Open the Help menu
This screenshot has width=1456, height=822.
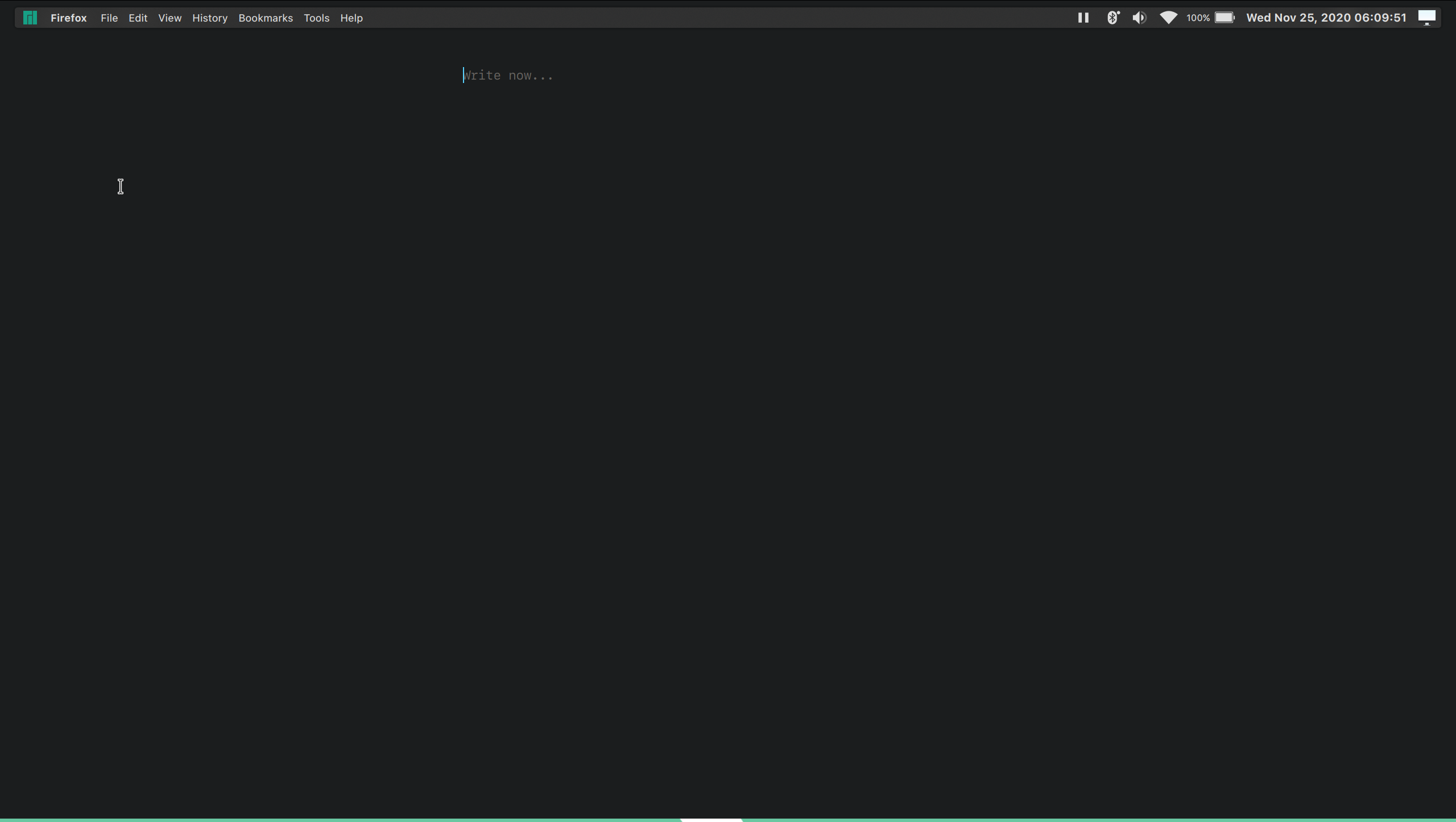coord(351,18)
